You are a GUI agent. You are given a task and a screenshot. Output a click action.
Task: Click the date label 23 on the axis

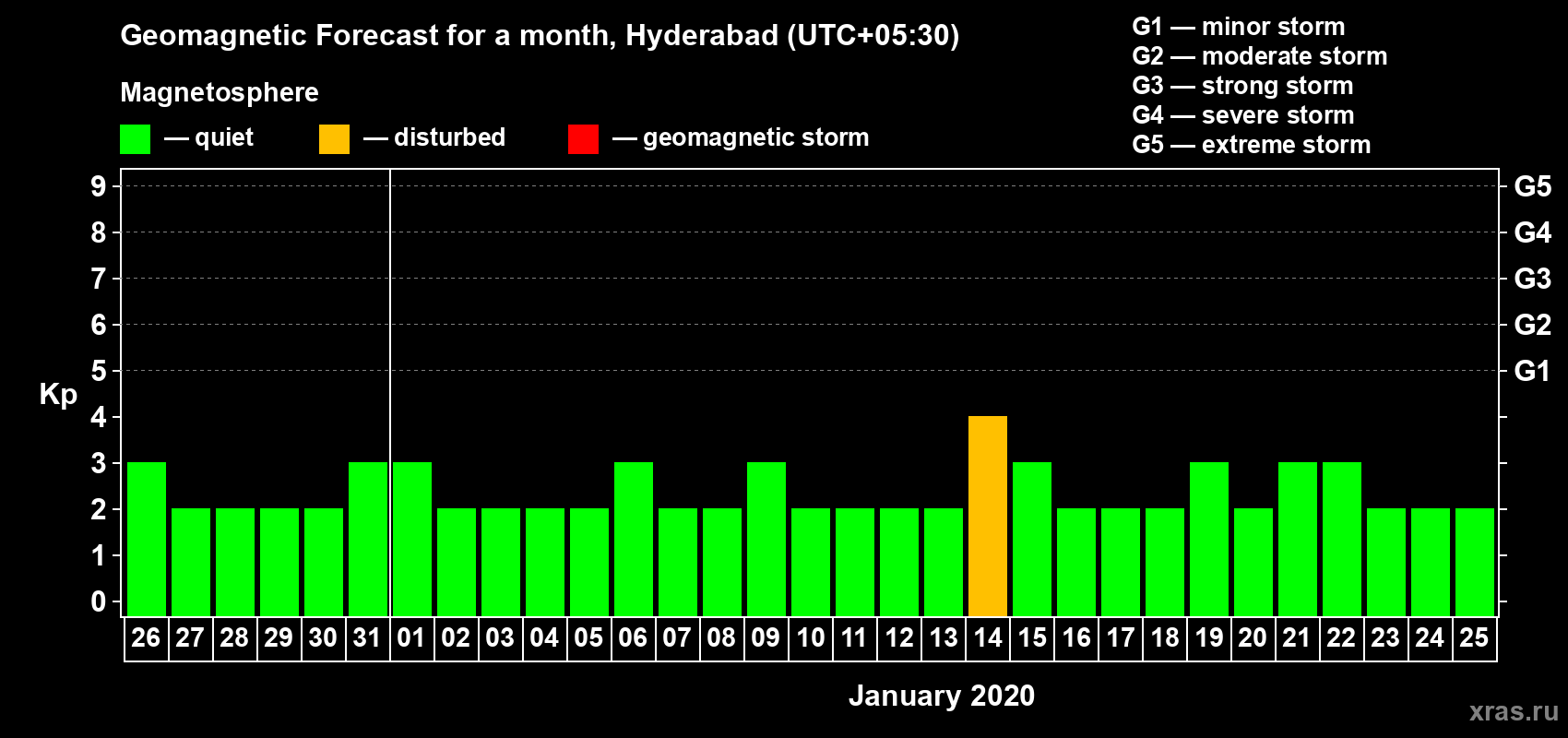(x=1385, y=638)
